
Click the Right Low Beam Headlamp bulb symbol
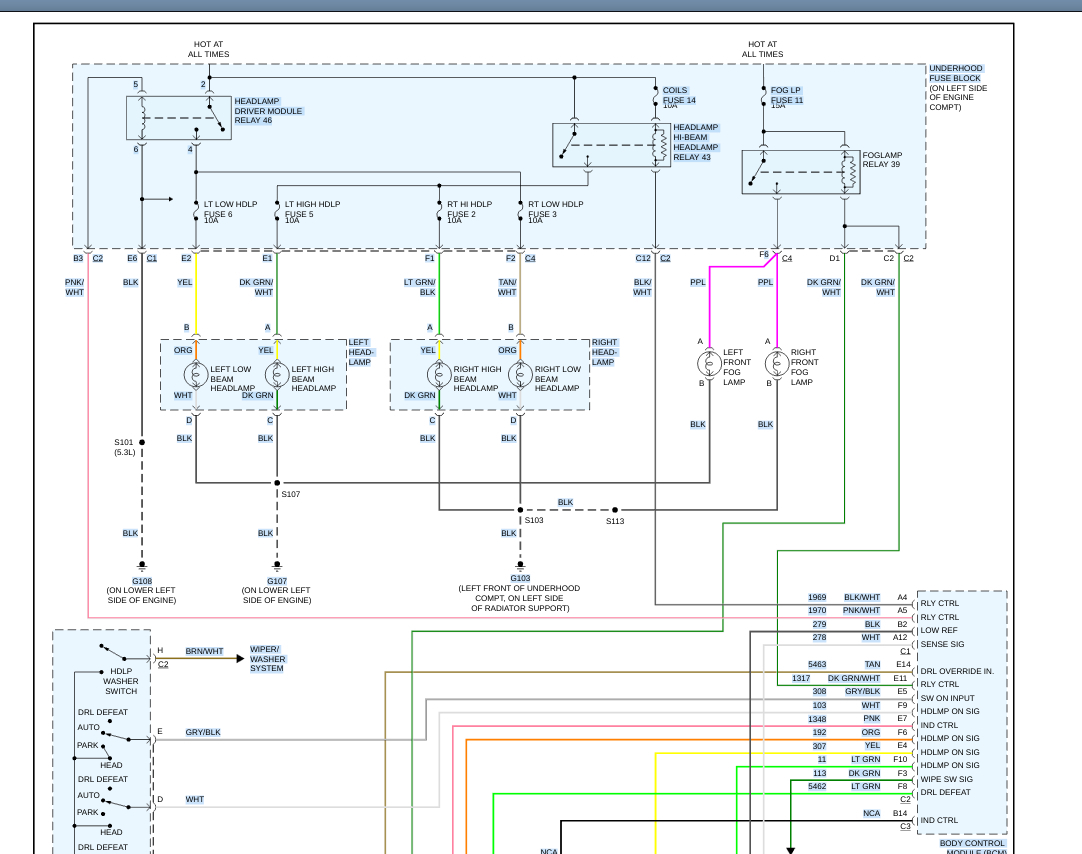[519, 375]
